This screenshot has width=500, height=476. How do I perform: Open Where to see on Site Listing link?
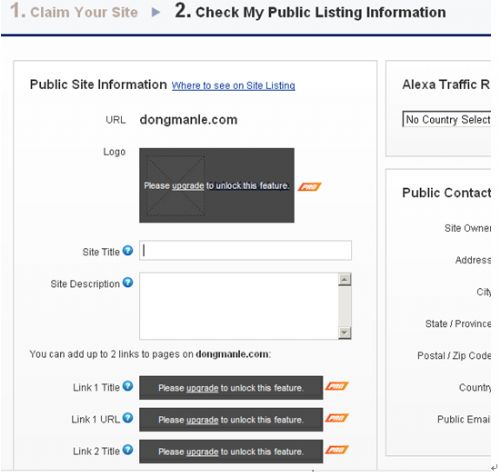coord(233,86)
